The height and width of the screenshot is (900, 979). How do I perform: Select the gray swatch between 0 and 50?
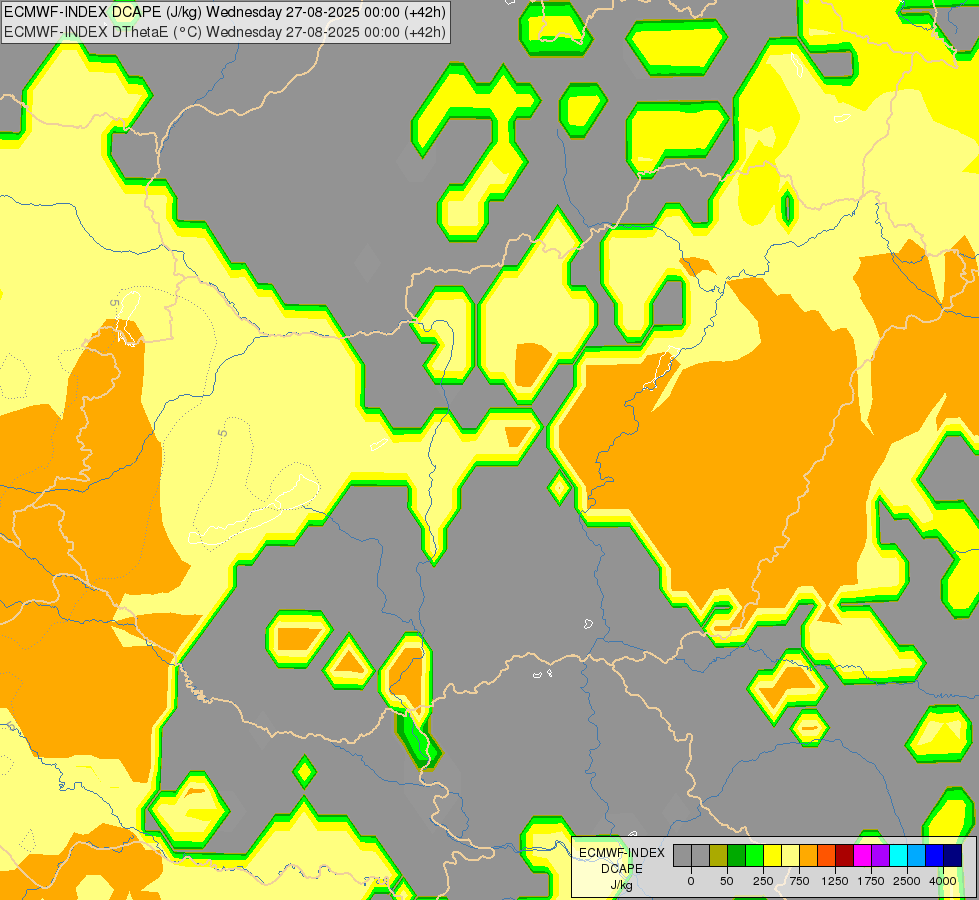click(x=700, y=855)
